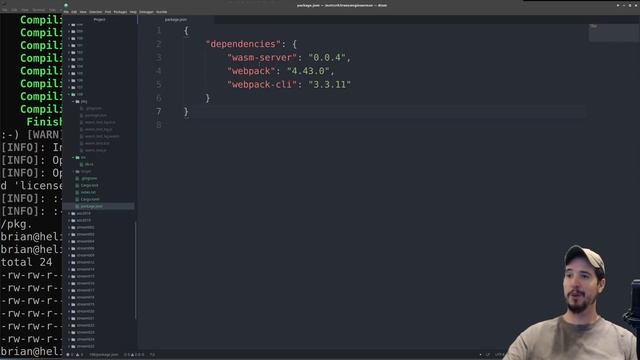The height and width of the screenshot is (360, 640).
Task: Click the closing brace on line 7
Action: (x=186, y=111)
